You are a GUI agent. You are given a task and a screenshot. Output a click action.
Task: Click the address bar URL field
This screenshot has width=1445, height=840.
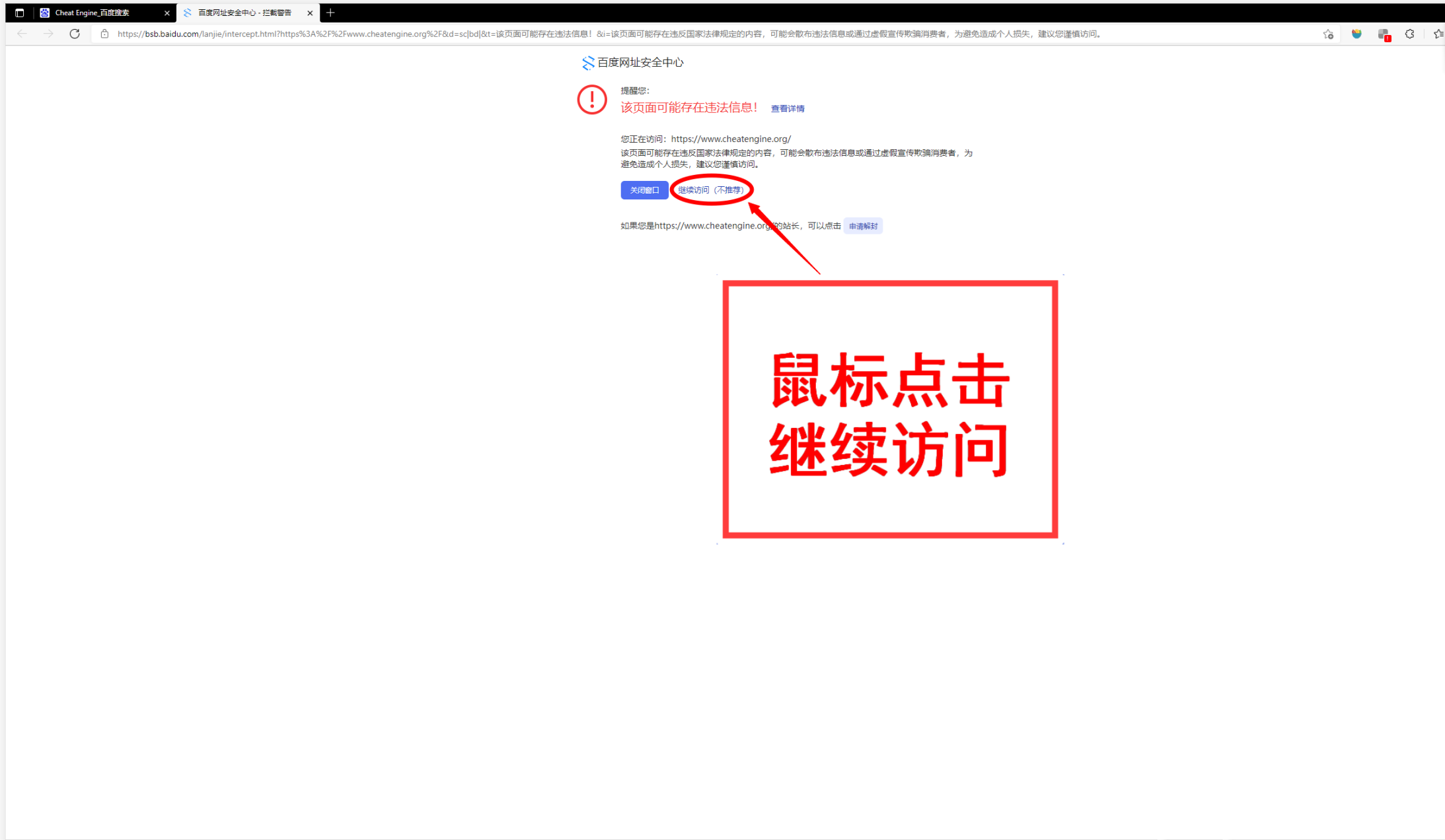tap(595, 34)
